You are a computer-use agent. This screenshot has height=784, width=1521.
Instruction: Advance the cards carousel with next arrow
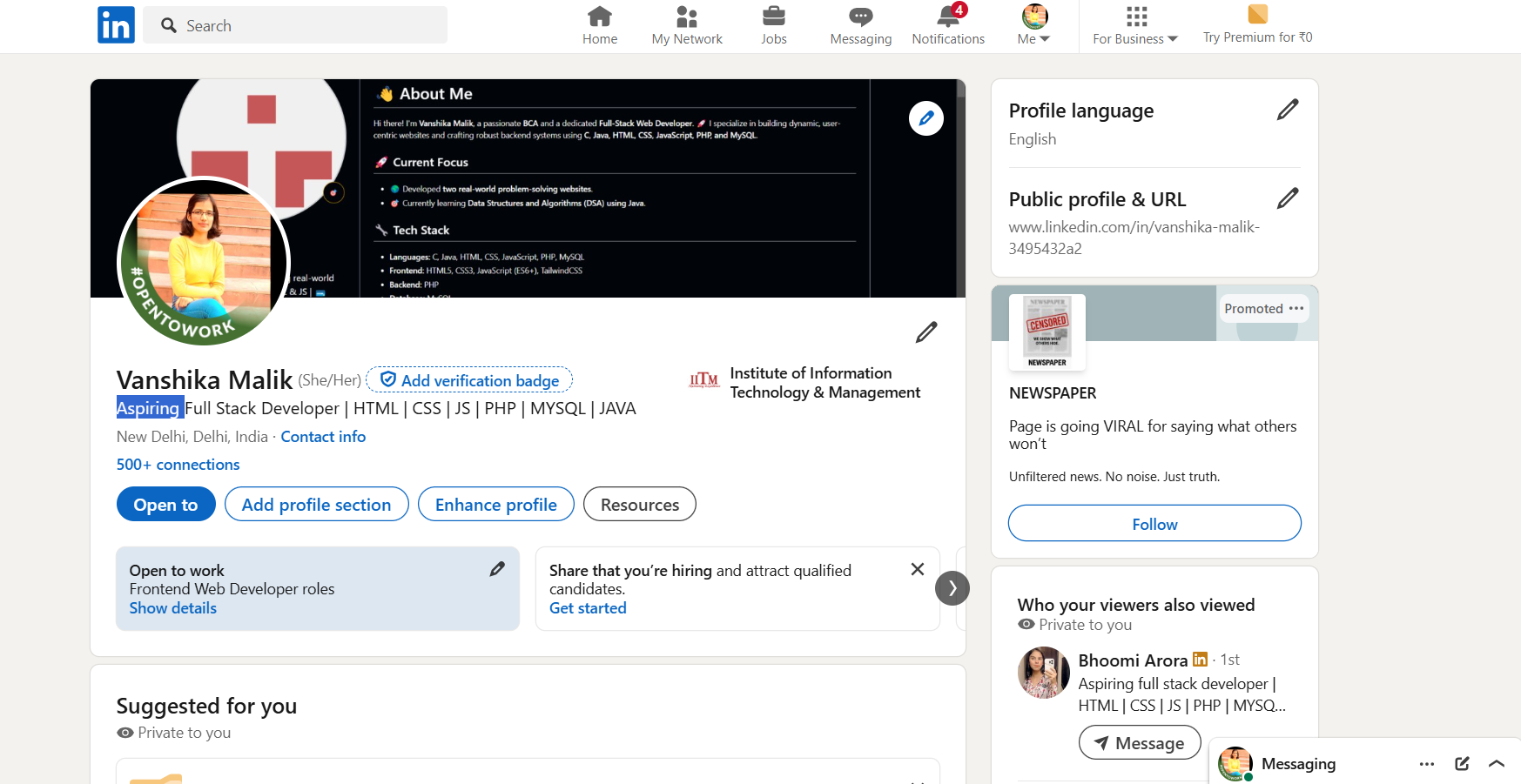point(952,588)
